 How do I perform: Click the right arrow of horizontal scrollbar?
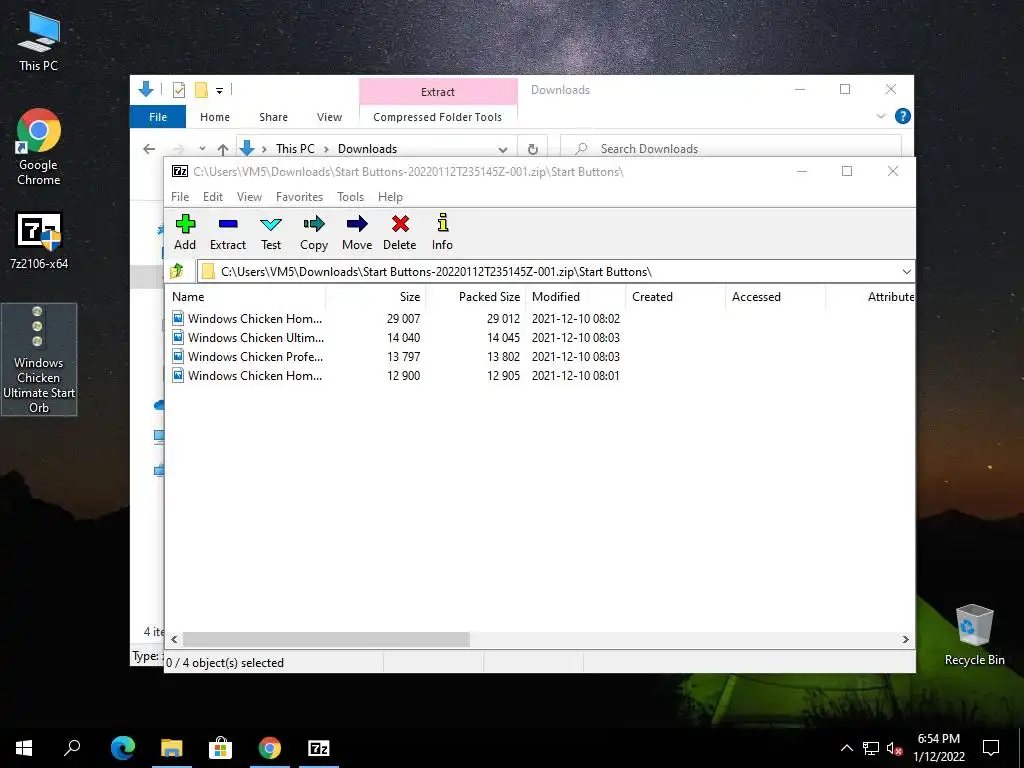click(x=906, y=639)
